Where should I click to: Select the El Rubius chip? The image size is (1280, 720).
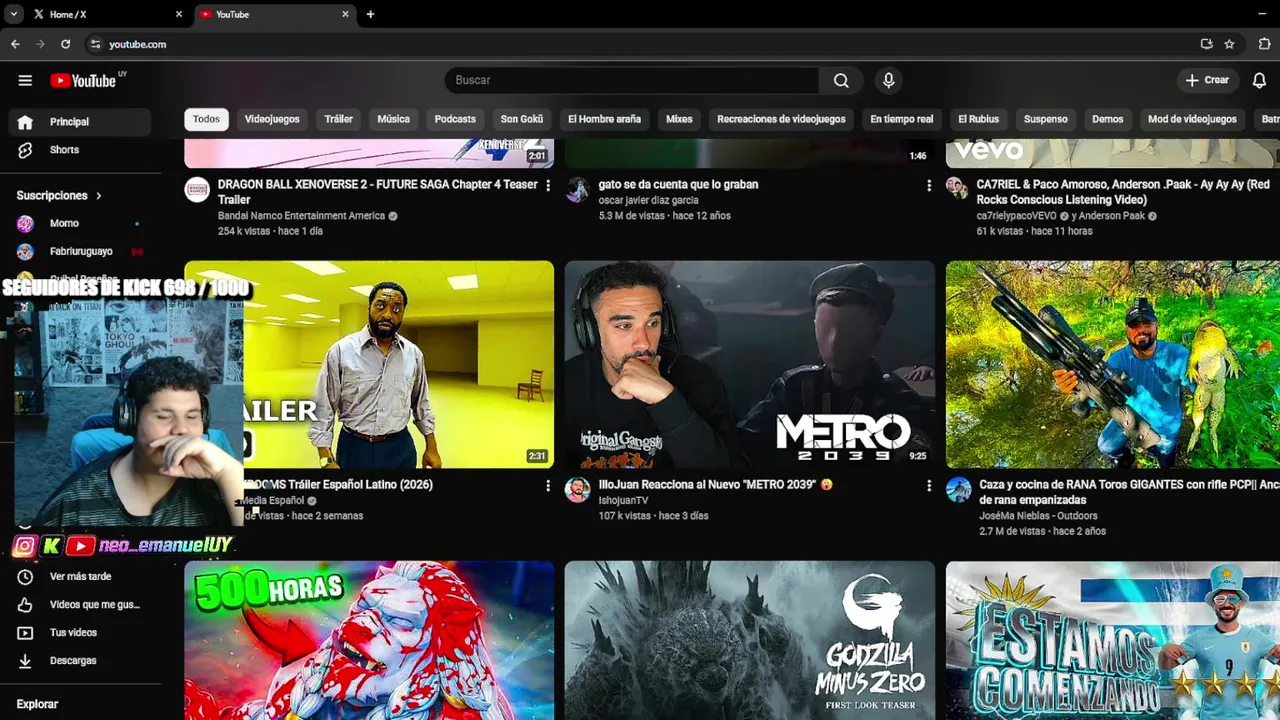pyautogui.click(x=978, y=119)
